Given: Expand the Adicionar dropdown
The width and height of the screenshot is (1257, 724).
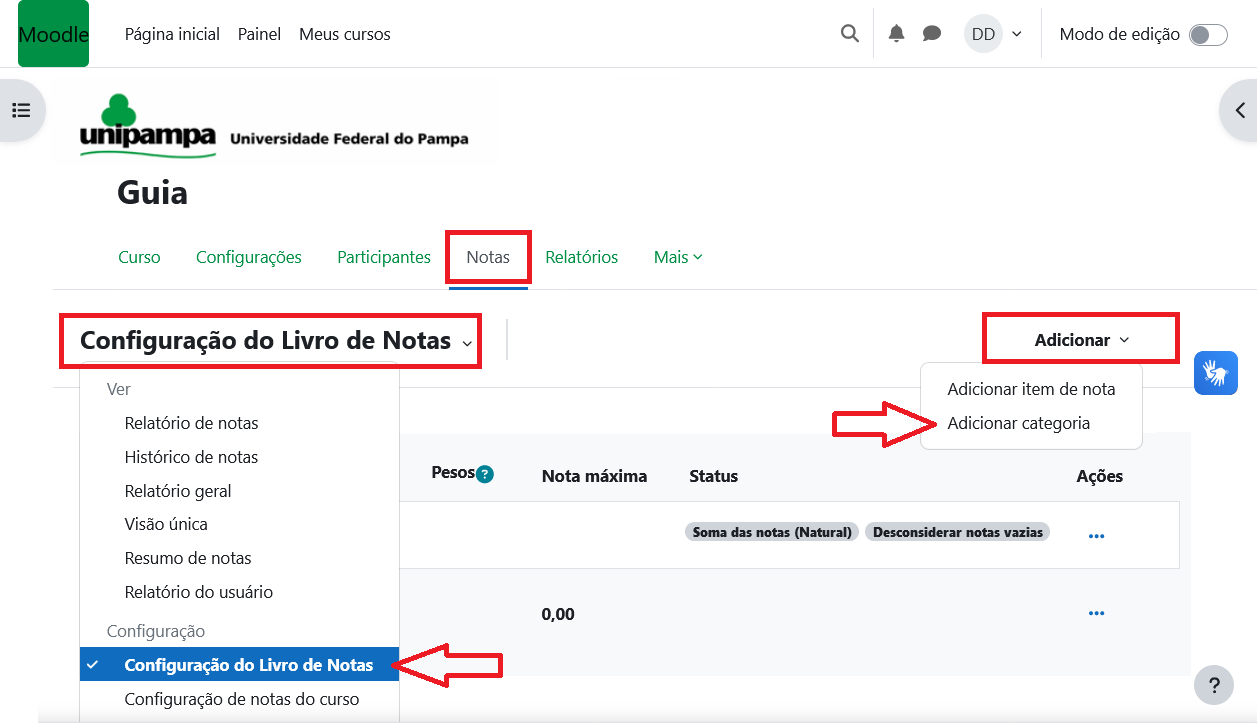Looking at the screenshot, I should click(x=1081, y=340).
